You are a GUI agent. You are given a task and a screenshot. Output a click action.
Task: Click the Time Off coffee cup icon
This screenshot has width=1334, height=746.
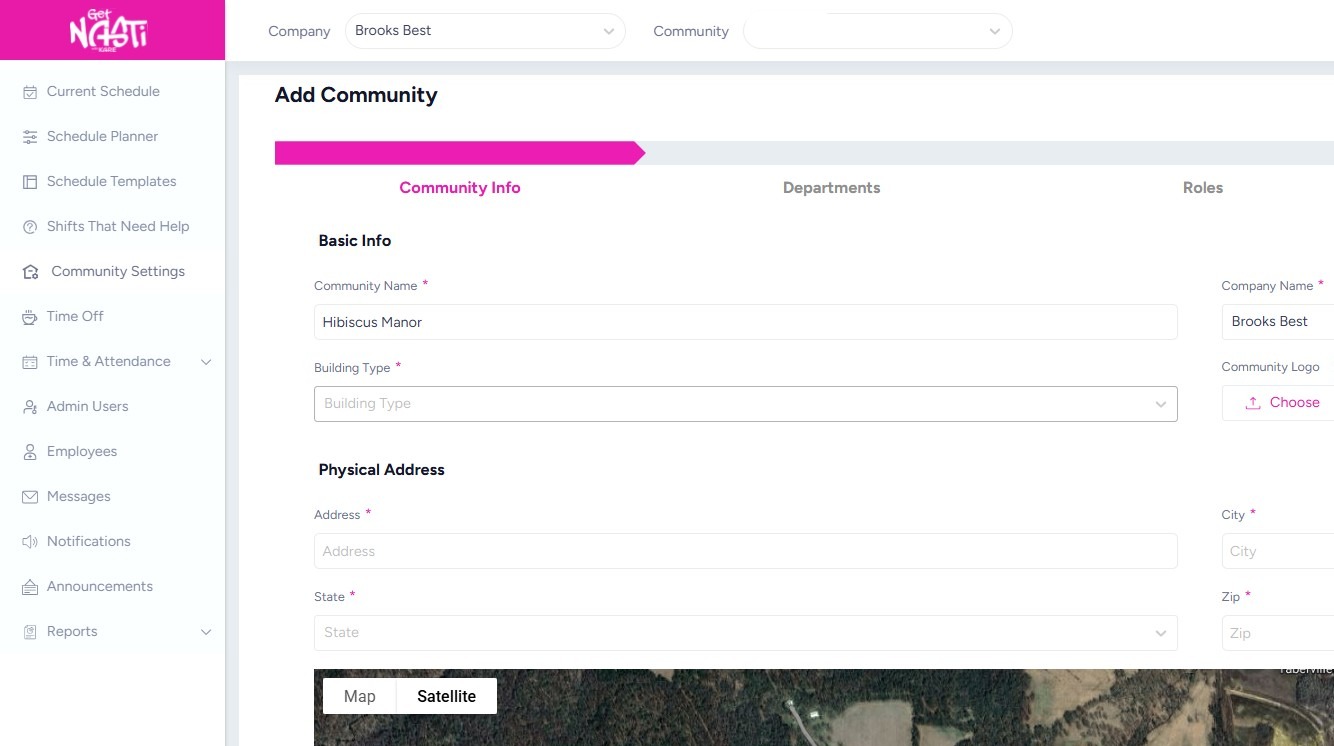30,317
